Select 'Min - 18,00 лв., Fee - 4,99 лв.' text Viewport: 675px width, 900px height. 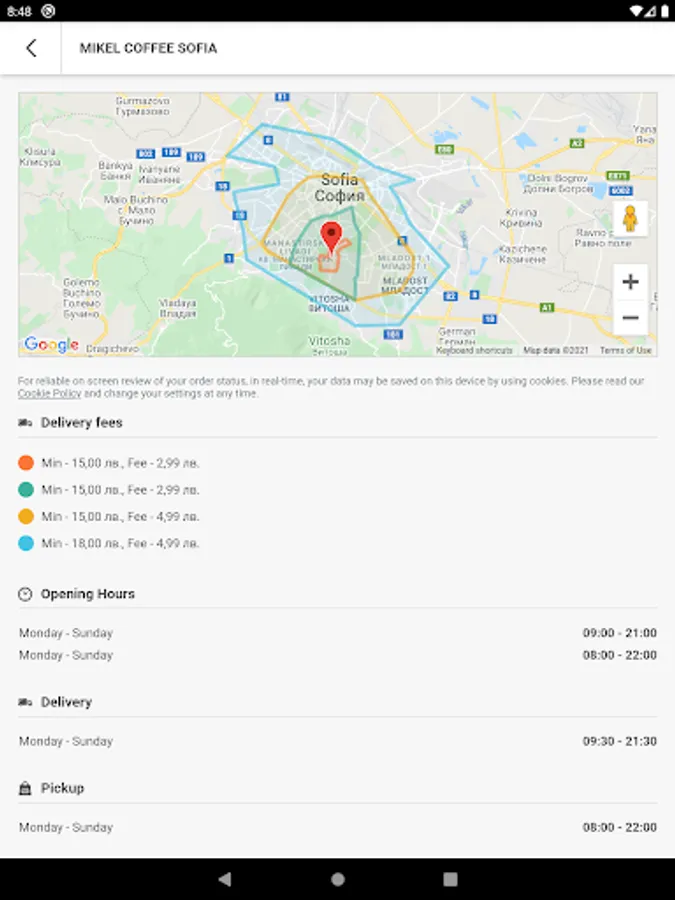pos(121,543)
